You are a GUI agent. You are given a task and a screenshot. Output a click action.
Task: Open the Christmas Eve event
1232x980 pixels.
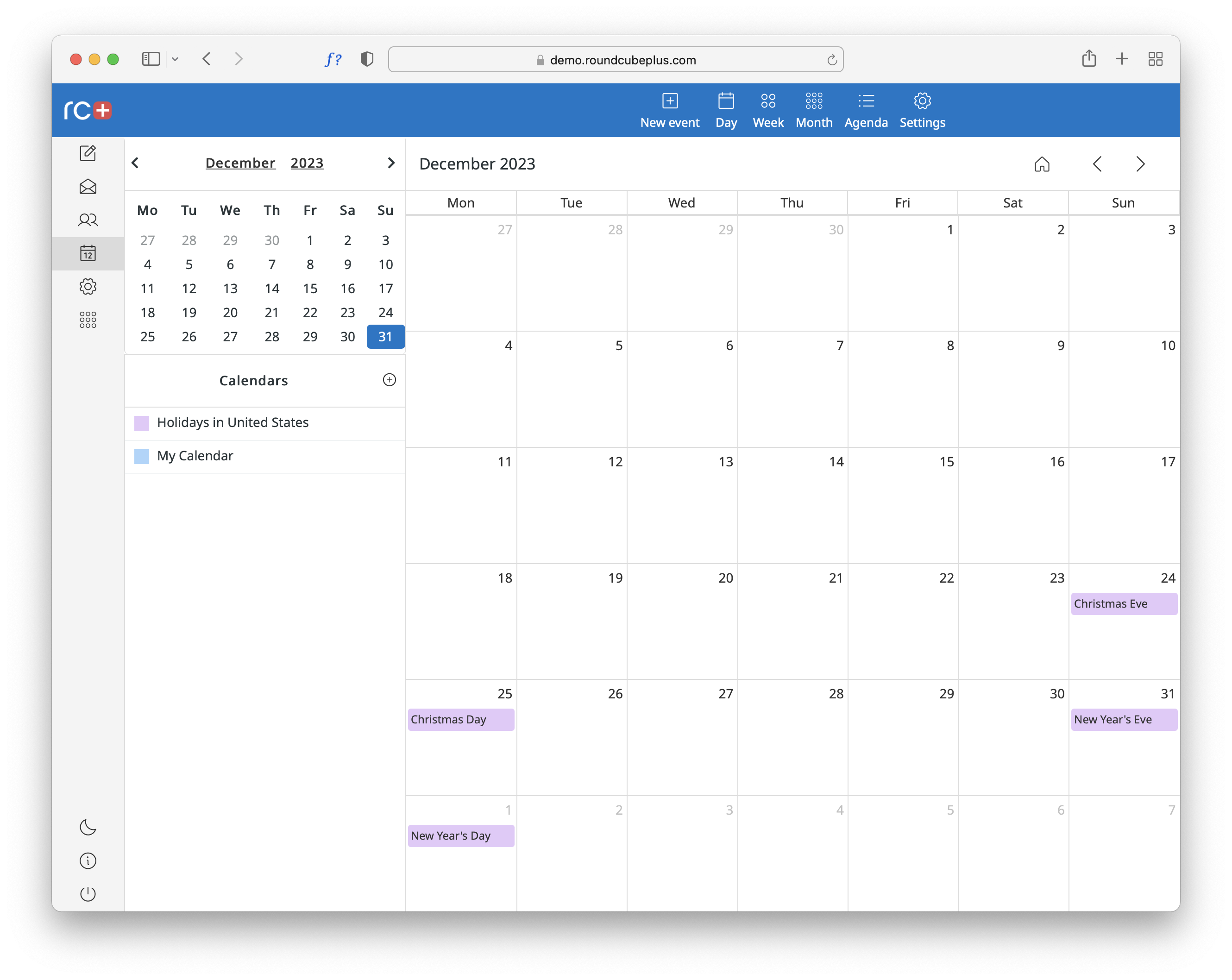tap(1124, 603)
